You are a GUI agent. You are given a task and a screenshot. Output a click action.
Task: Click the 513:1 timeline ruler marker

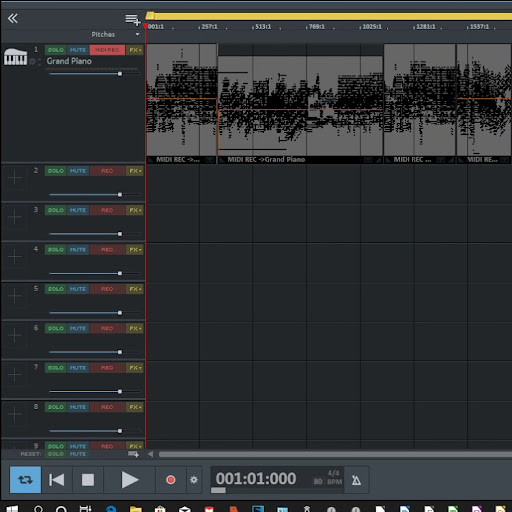tap(263, 27)
